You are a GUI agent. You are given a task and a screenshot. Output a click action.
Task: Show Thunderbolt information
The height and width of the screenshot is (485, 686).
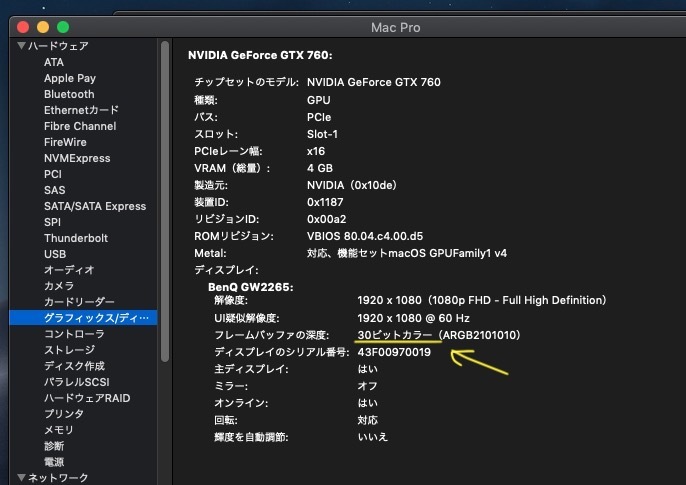[76, 238]
